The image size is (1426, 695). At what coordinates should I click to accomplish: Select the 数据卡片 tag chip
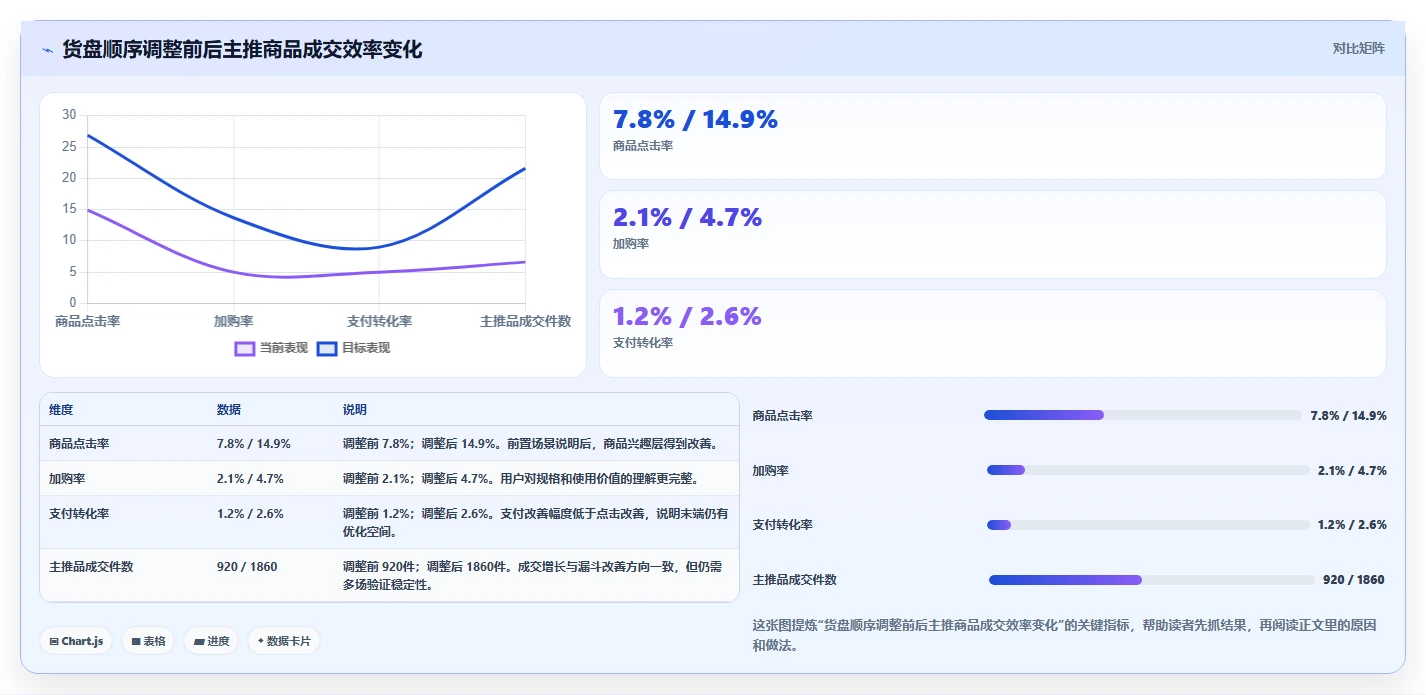[x=284, y=641]
